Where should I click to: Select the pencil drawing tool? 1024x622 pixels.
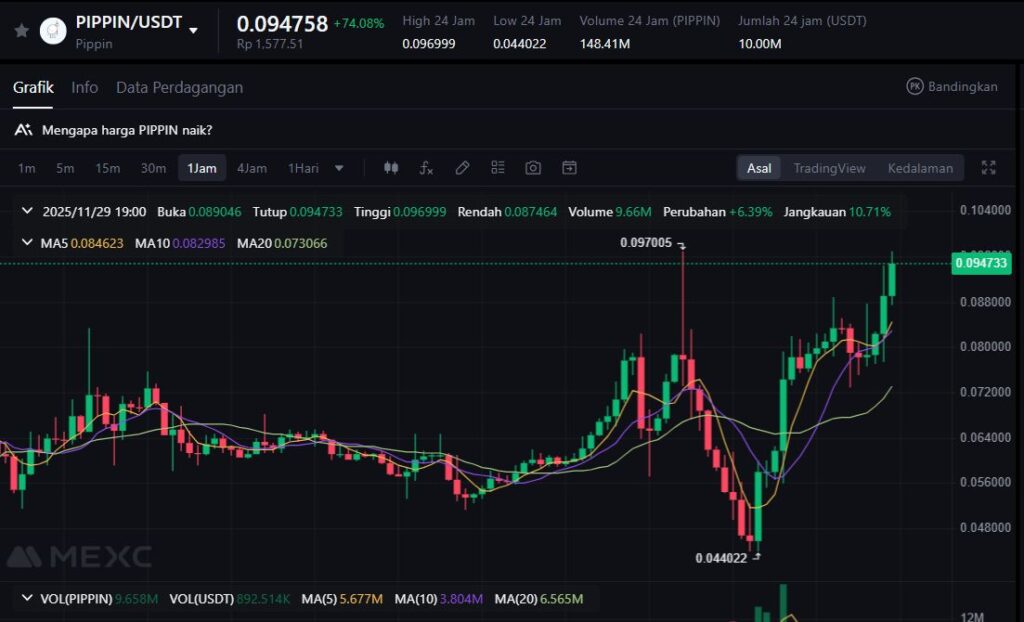coord(462,168)
